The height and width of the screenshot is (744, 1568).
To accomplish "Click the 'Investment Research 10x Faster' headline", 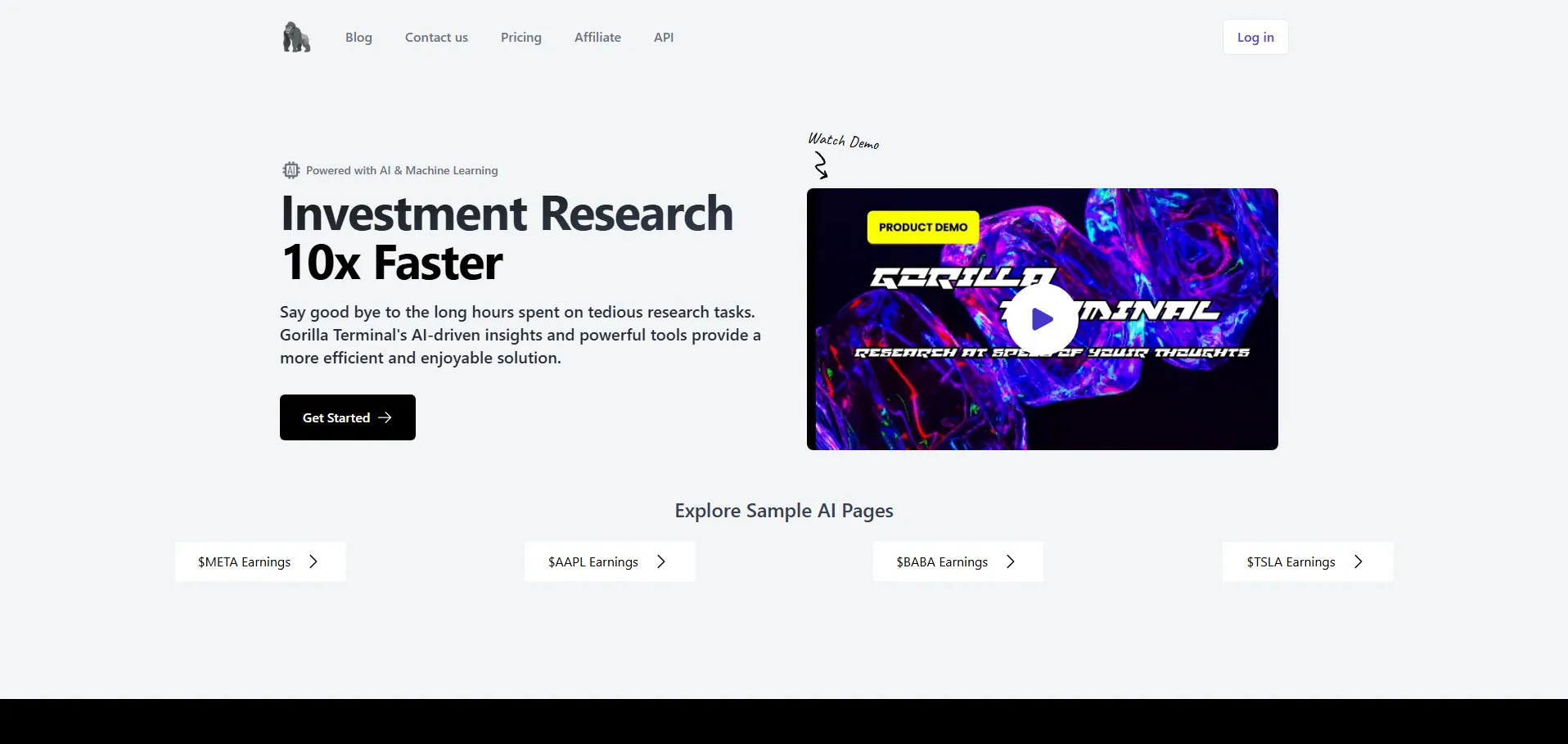I will point(507,238).
